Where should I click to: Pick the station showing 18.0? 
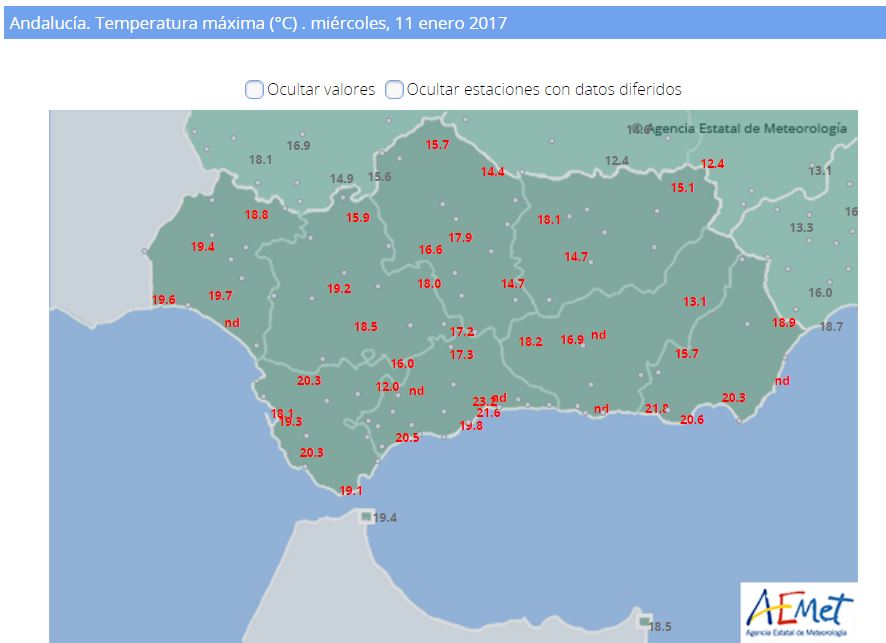(x=429, y=284)
